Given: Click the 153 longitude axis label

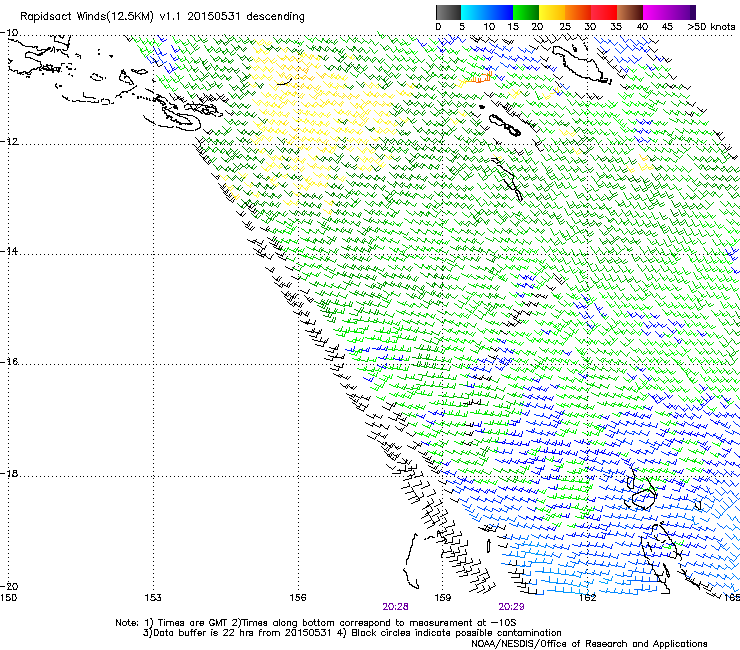Looking at the screenshot, I should (153, 598).
